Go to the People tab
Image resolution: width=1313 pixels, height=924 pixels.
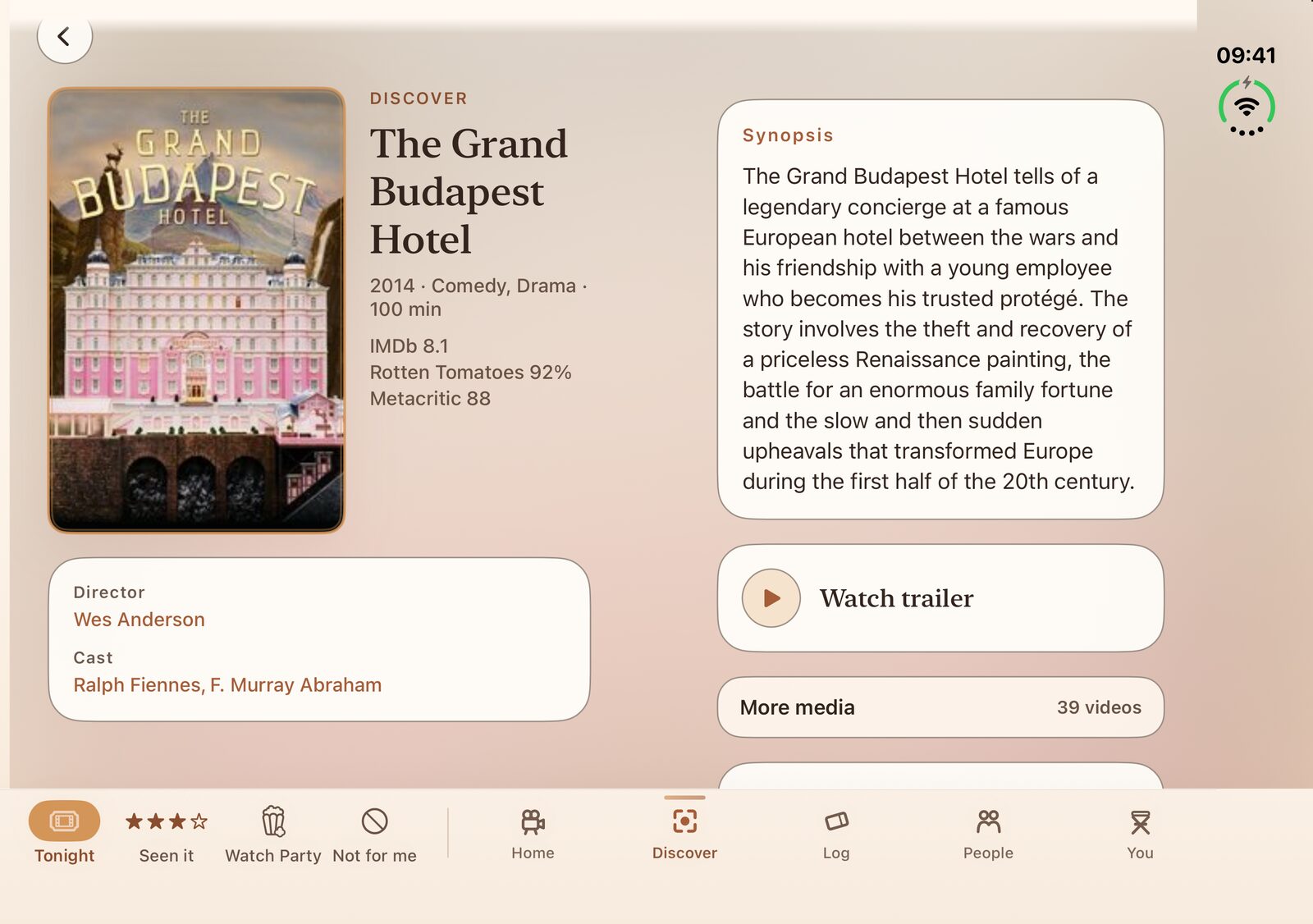point(988,834)
